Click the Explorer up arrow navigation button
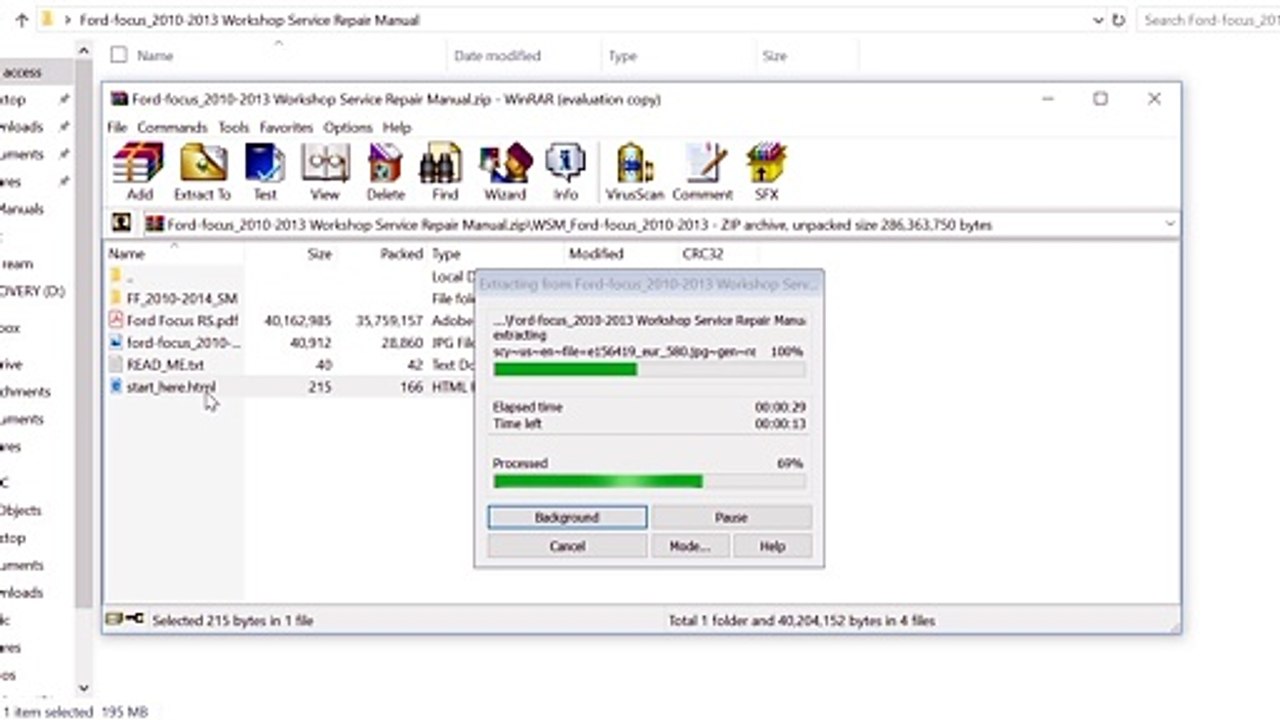Viewport: 1280px width, 720px height. coord(22,20)
